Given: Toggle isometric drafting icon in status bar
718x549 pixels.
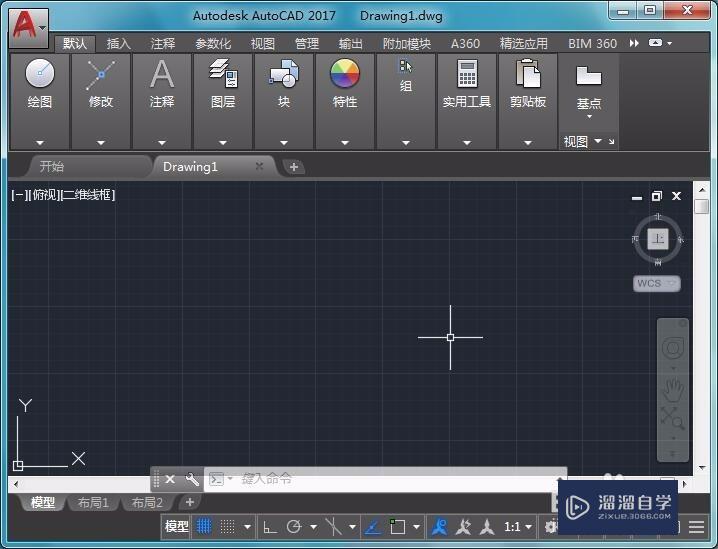Looking at the screenshot, I should click(x=334, y=527).
